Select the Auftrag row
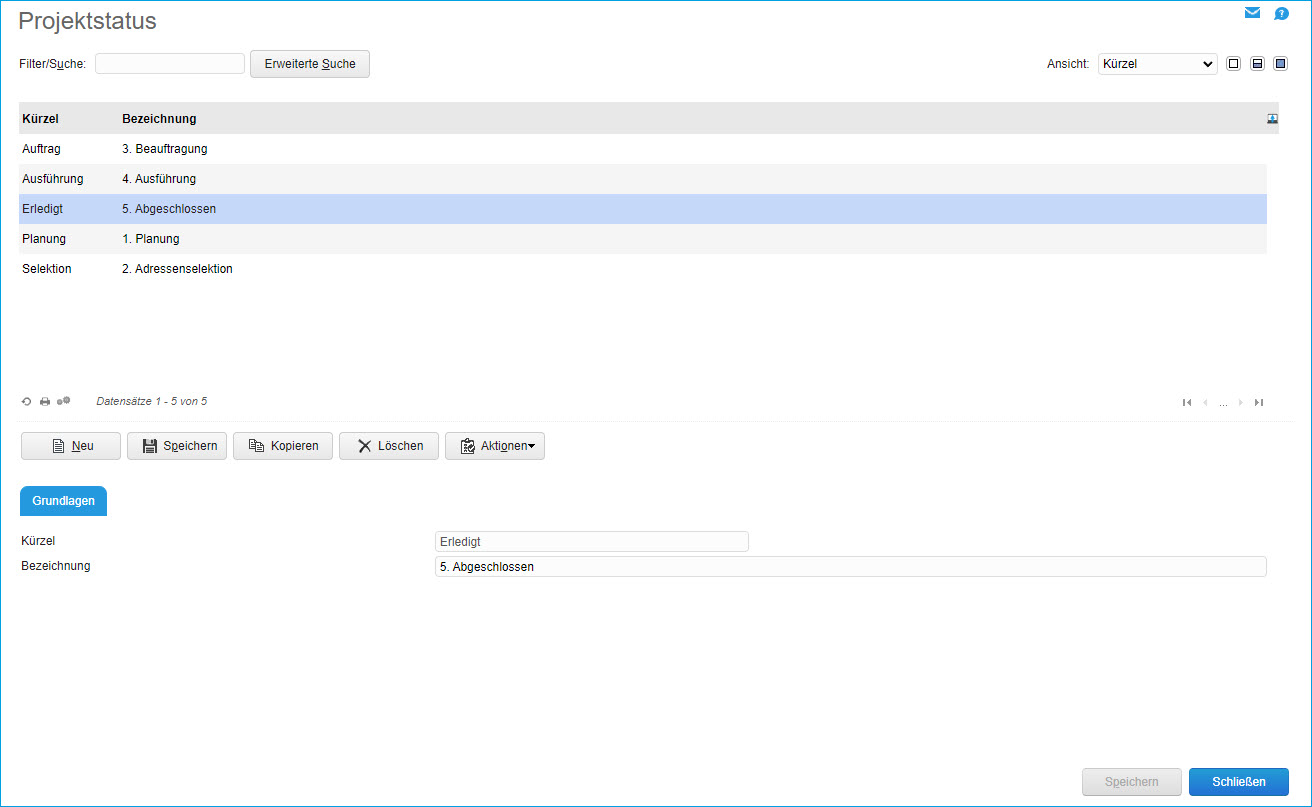 click(x=643, y=149)
